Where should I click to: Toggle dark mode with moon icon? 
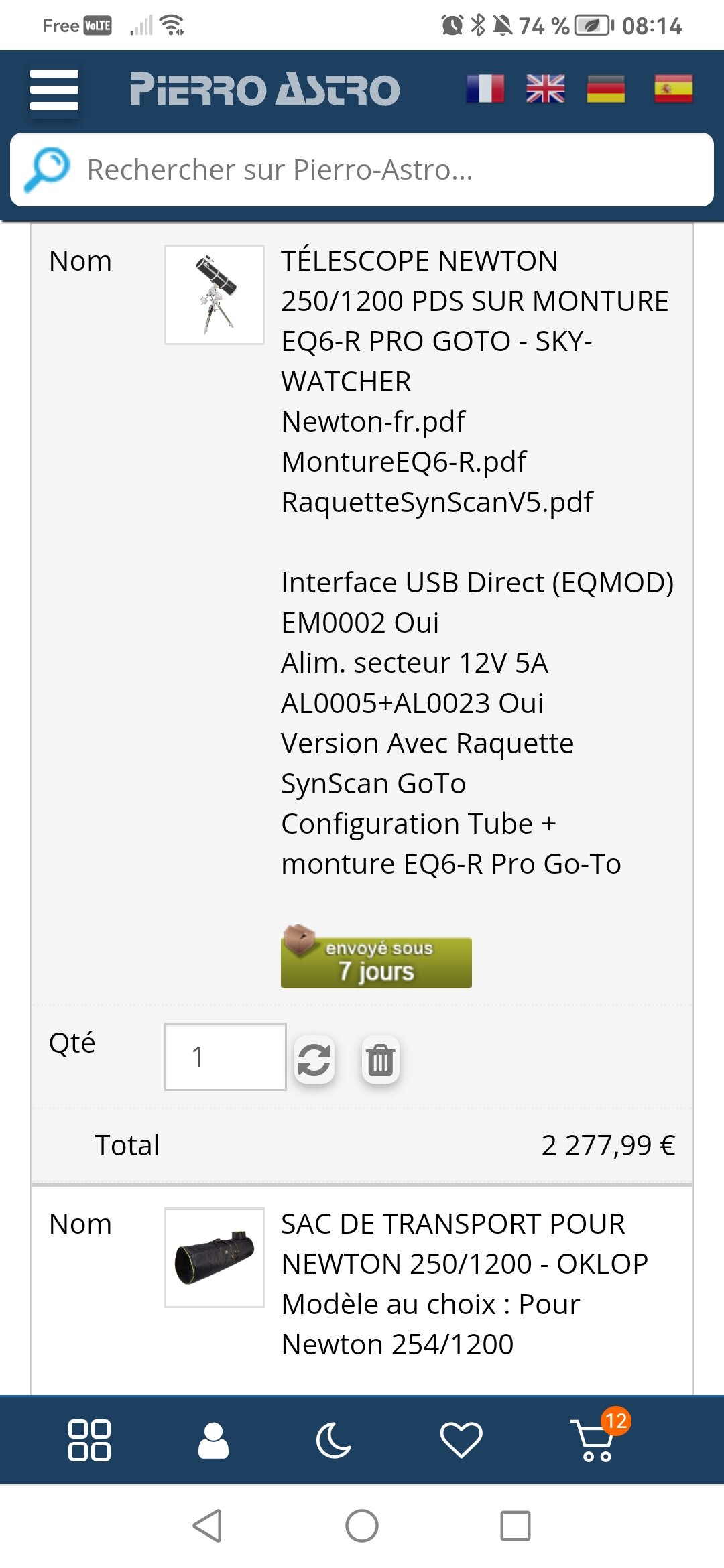[333, 1440]
